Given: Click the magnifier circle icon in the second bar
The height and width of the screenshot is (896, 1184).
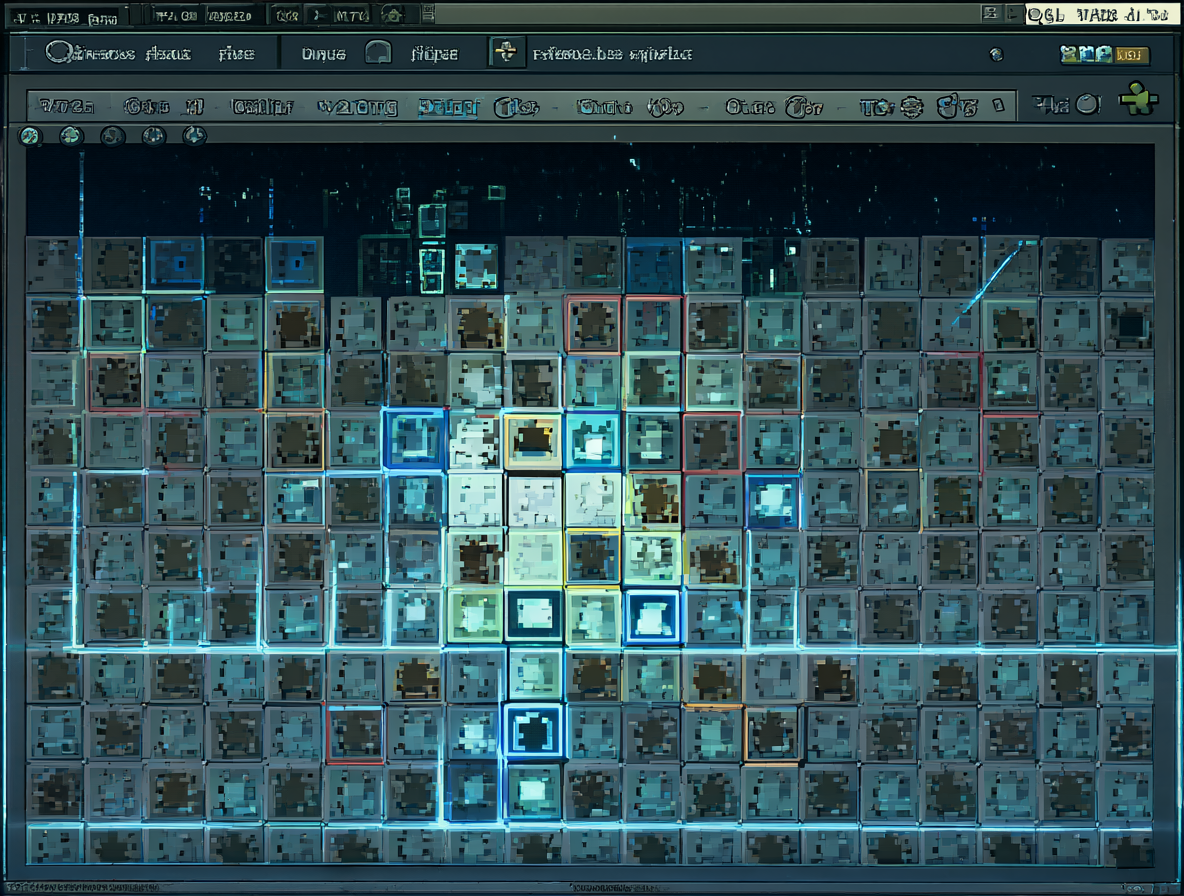Looking at the screenshot, I should [58, 52].
